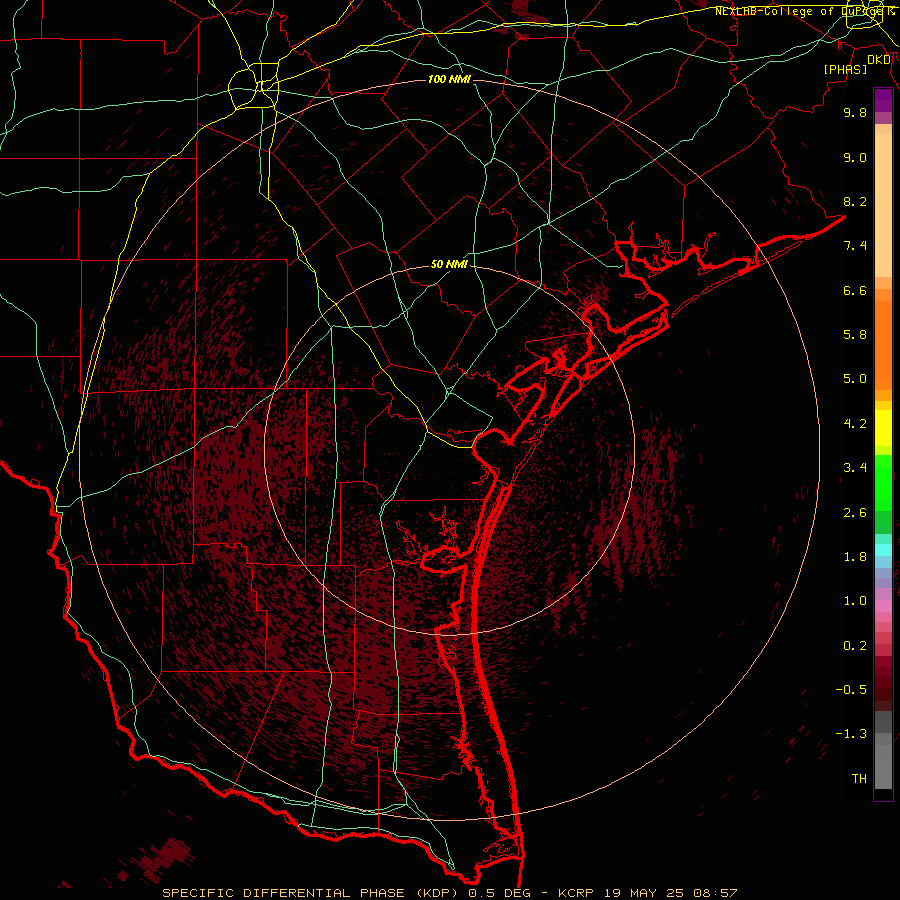
Task: Click the gray band at the bottom of the color scale
Action: point(883,761)
